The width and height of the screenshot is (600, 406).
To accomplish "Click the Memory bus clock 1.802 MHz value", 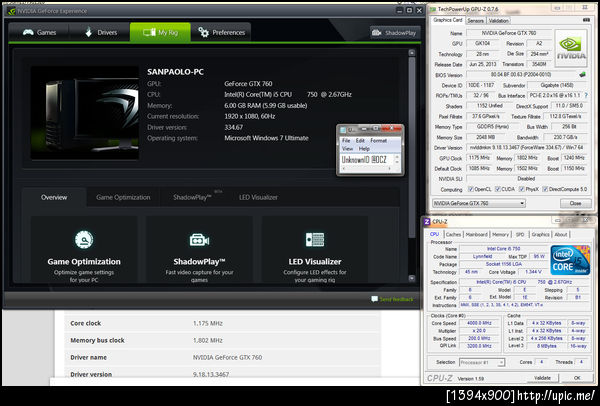I will pos(207,340).
